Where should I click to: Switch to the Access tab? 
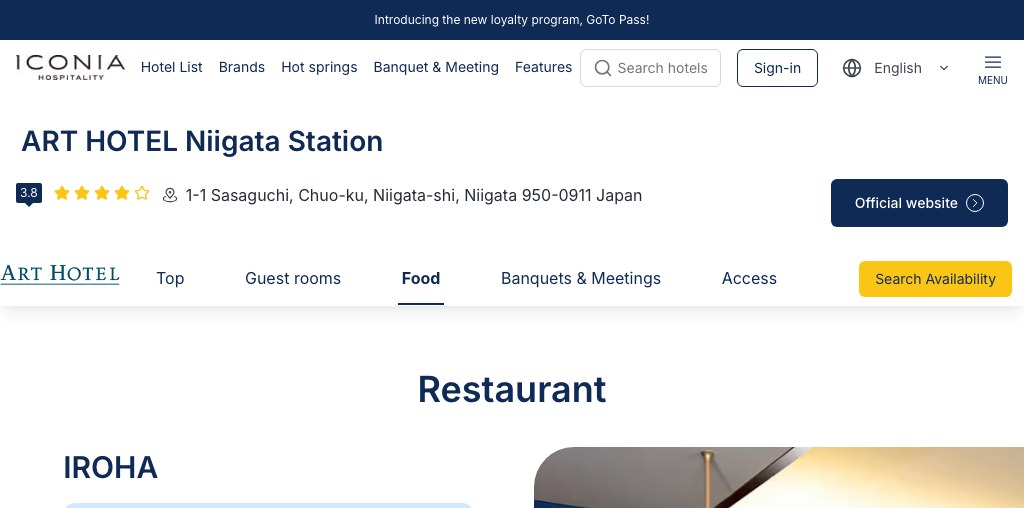click(x=749, y=278)
